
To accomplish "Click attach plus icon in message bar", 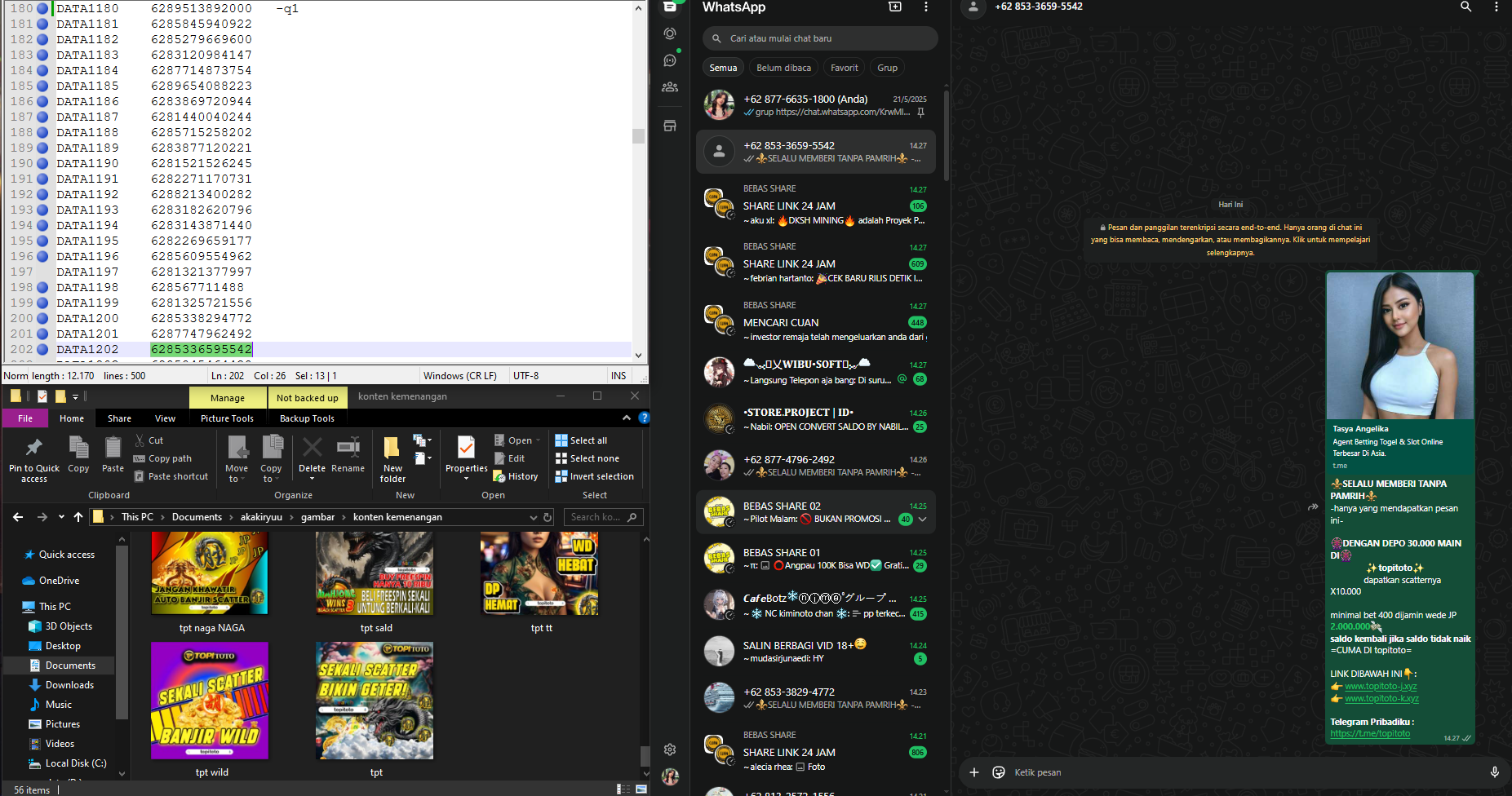I will coord(973,772).
